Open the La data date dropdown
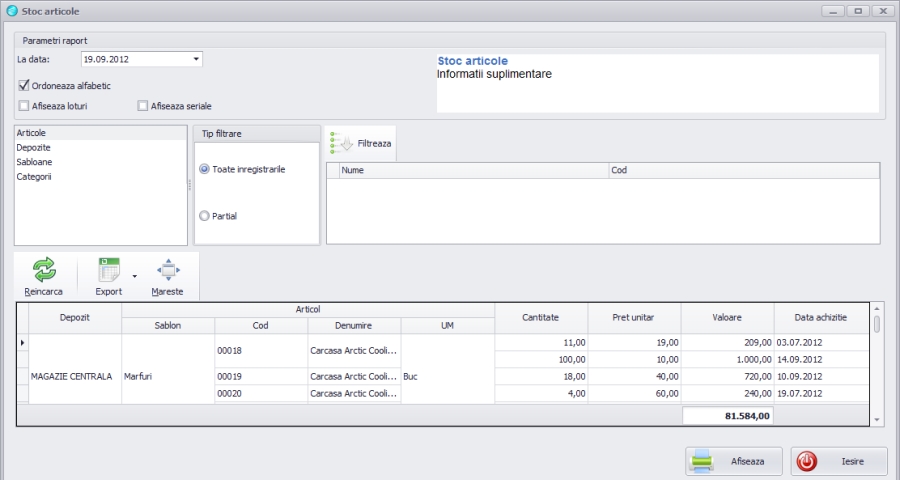The height and width of the screenshot is (480, 900). pyautogui.click(x=196, y=59)
